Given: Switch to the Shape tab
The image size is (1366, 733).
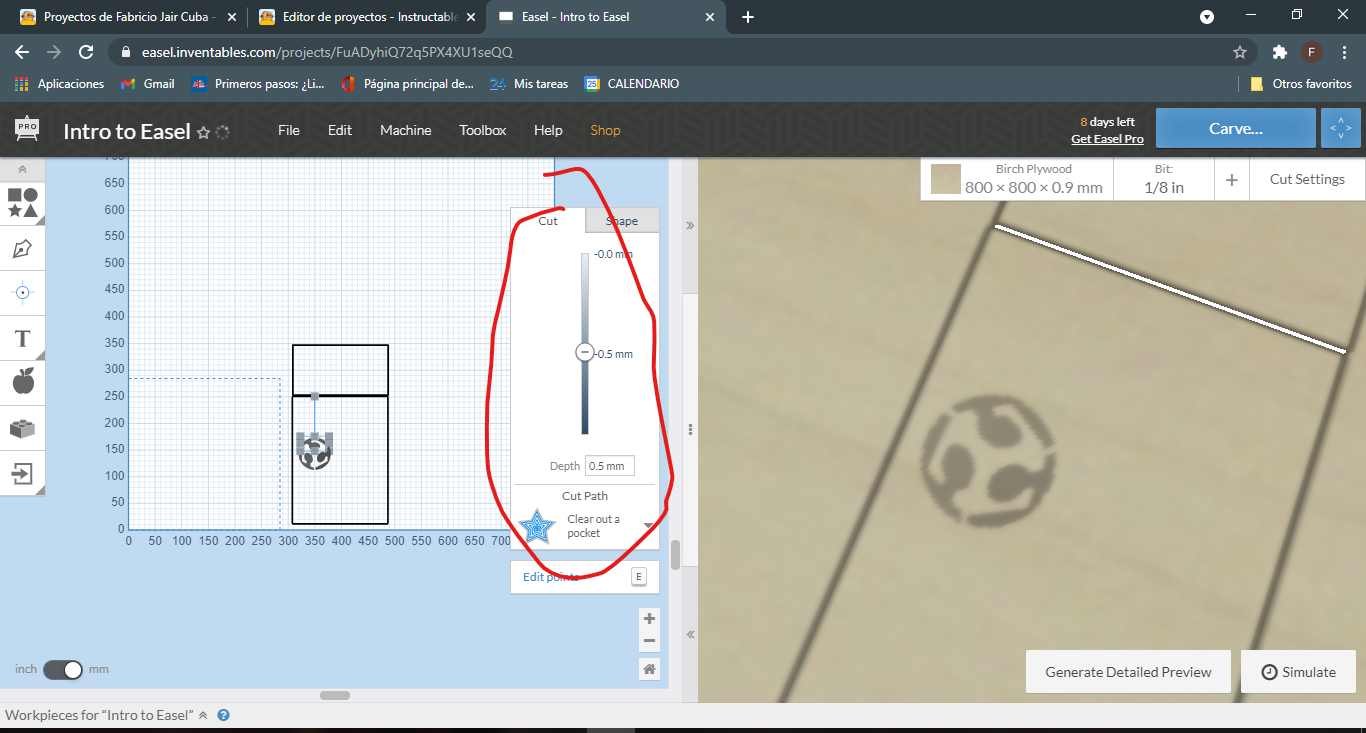Looking at the screenshot, I should (x=622, y=221).
